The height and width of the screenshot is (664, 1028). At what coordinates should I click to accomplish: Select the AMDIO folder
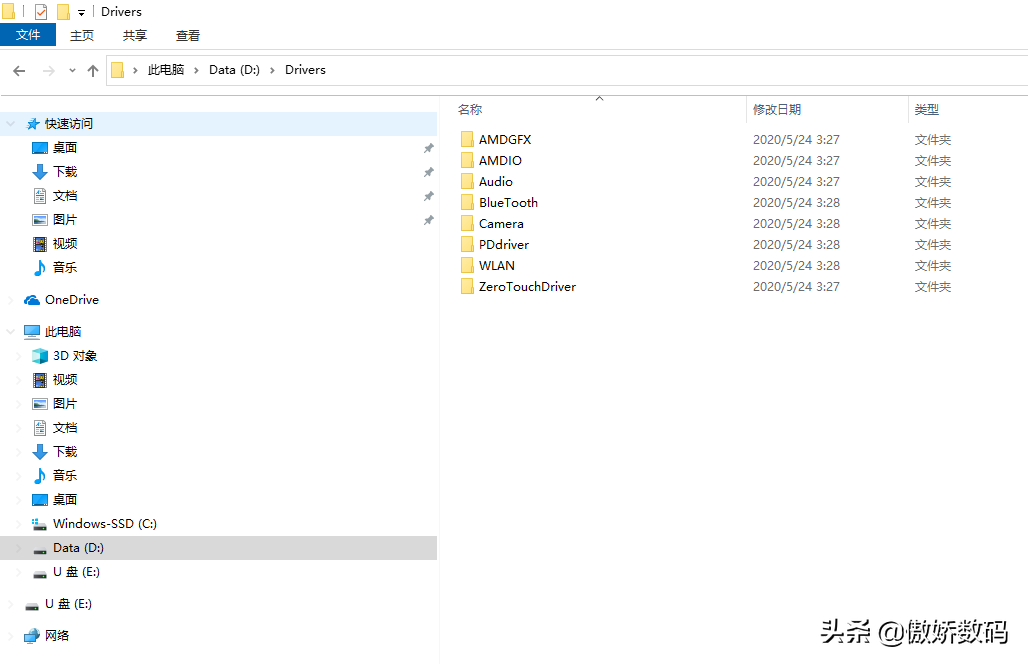[500, 160]
